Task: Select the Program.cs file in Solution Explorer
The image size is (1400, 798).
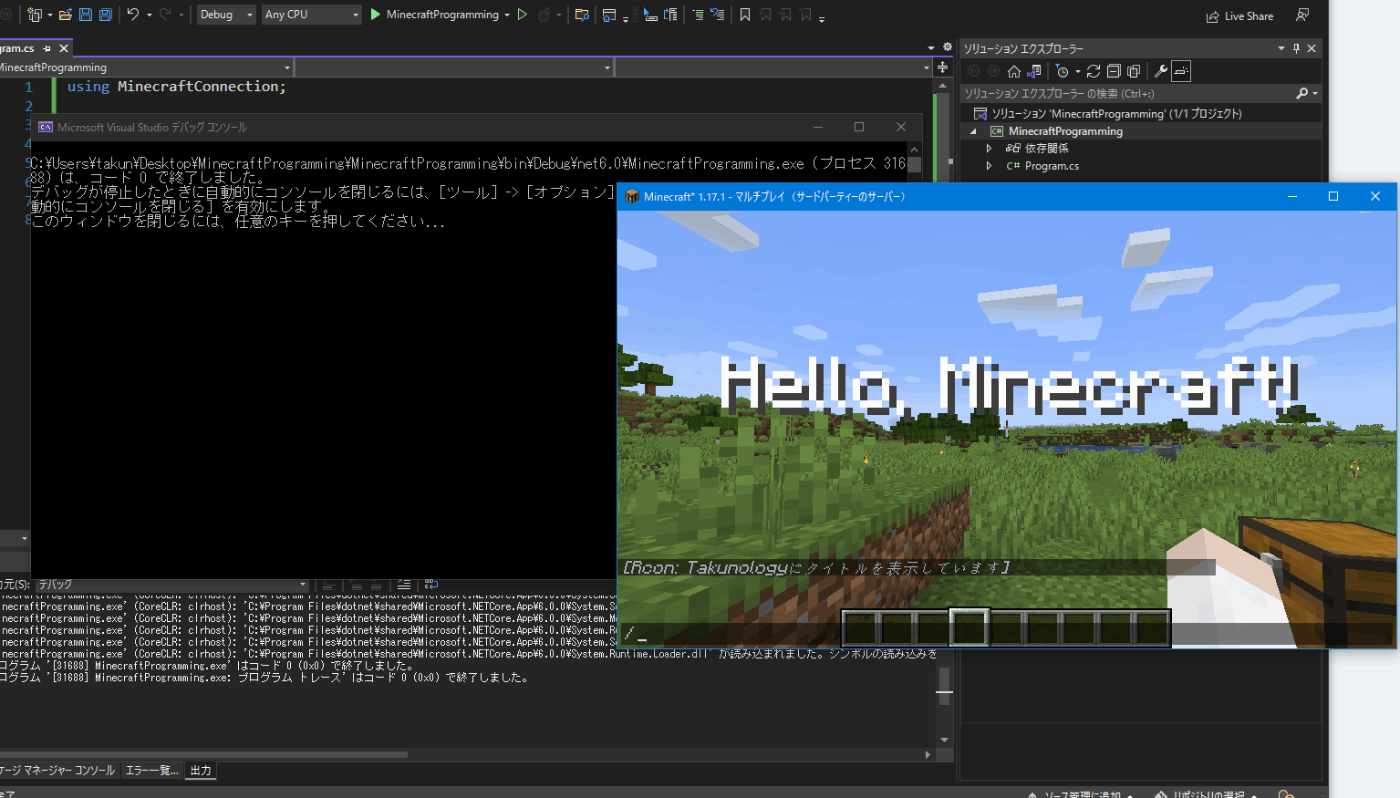Action: point(1051,166)
